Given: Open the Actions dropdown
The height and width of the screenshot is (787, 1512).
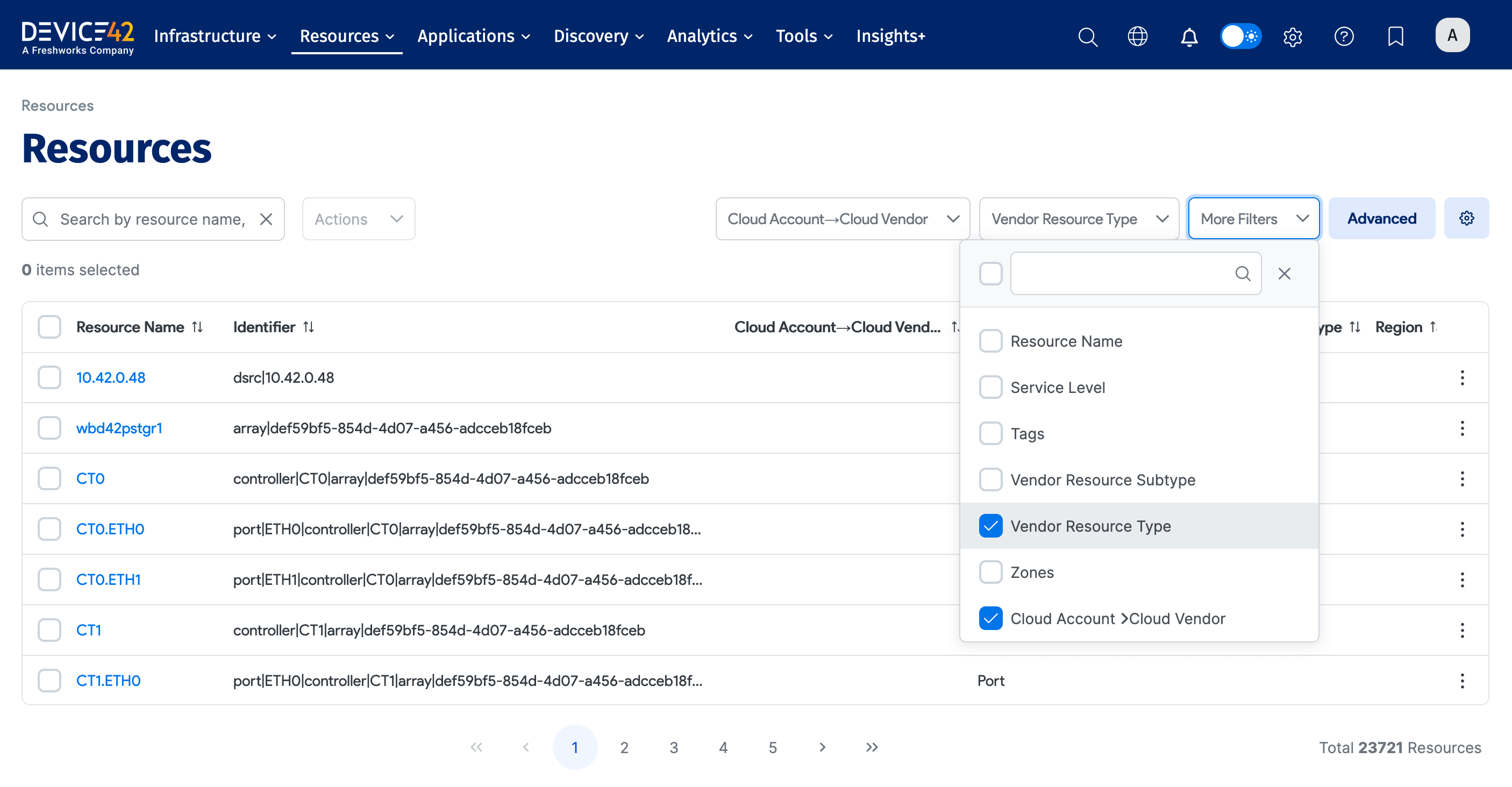Looking at the screenshot, I should coord(359,219).
